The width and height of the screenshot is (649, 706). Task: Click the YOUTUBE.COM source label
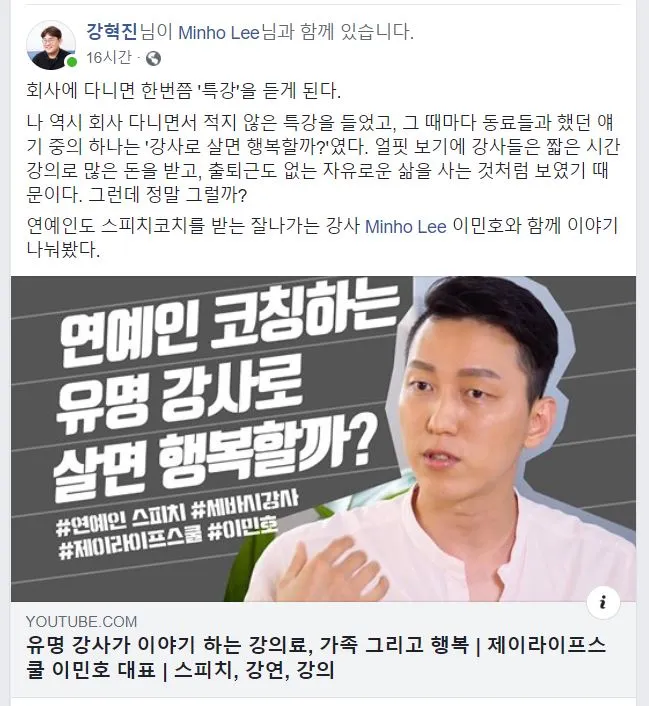pos(82,622)
